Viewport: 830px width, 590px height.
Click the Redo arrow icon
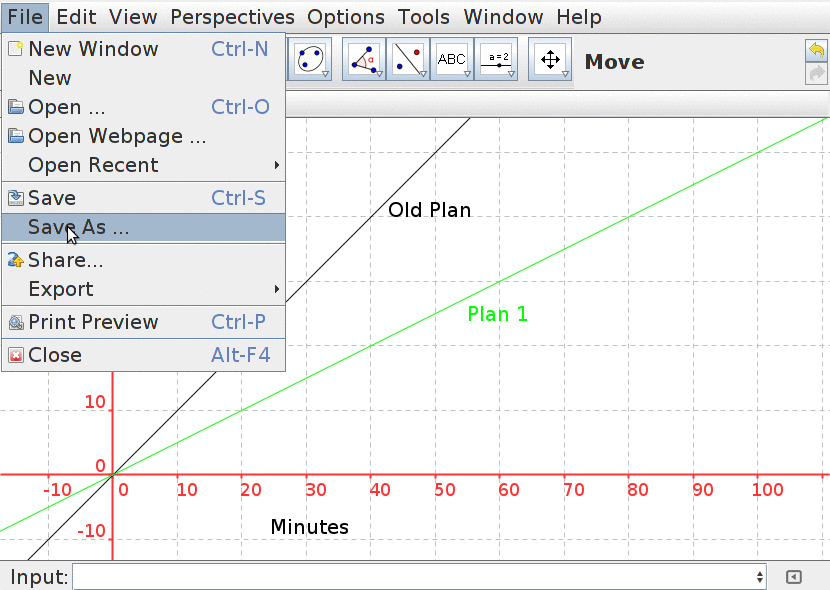pos(816,70)
